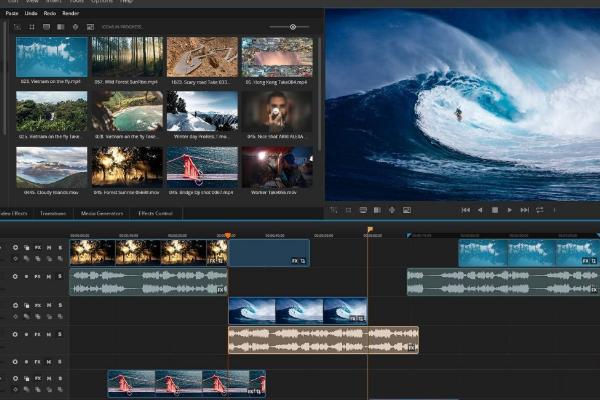Stop playback with the square Stop button
The width and height of the screenshot is (600, 400).
[x=495, y=210]
